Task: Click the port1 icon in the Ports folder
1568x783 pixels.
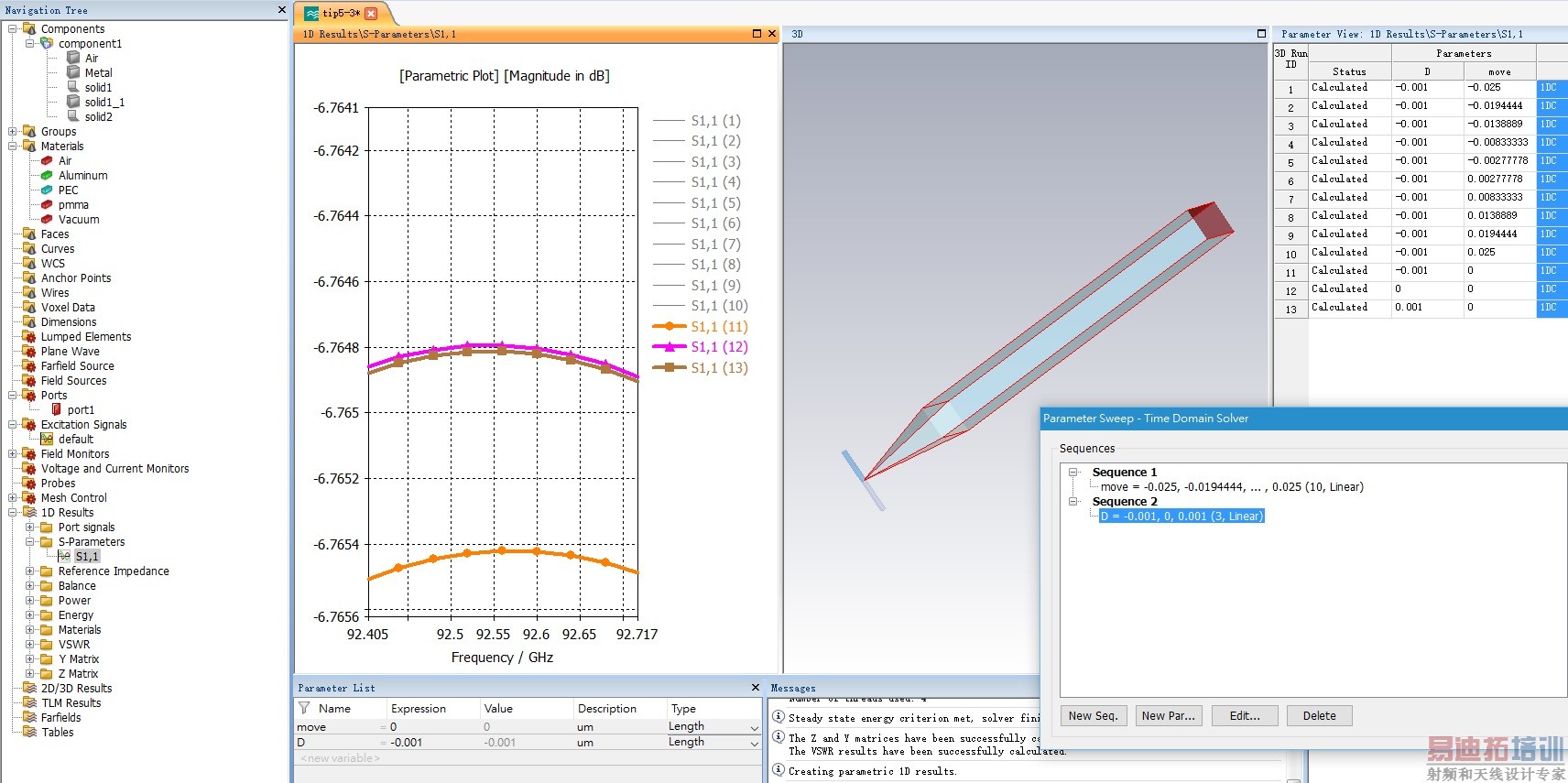Action: pos(57,409)
